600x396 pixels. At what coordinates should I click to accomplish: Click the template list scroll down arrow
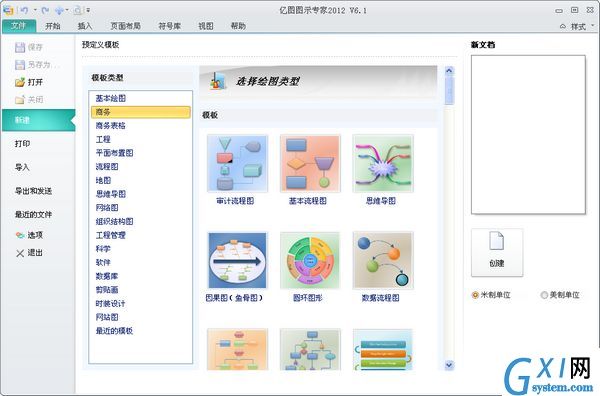point(449,365)
